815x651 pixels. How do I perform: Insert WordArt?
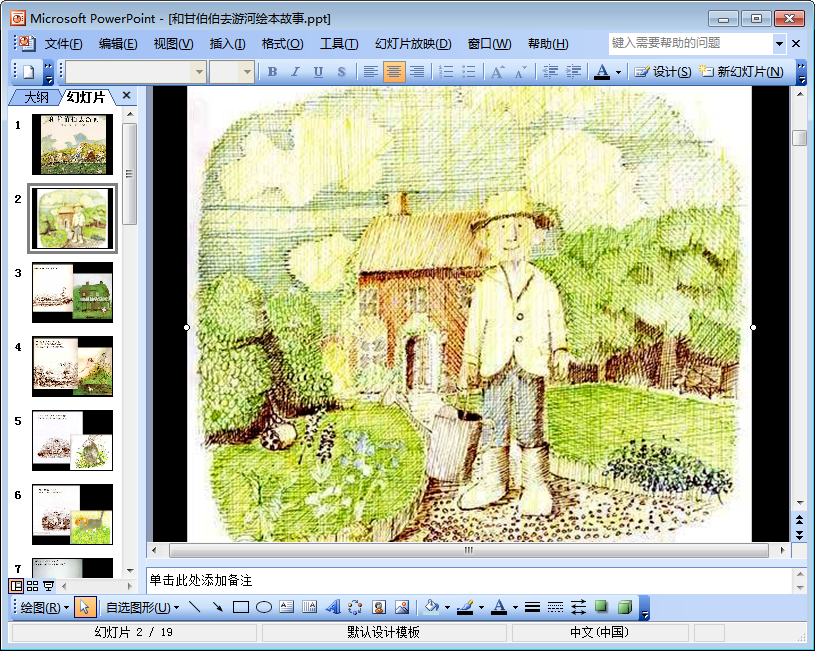click(333, 607)
